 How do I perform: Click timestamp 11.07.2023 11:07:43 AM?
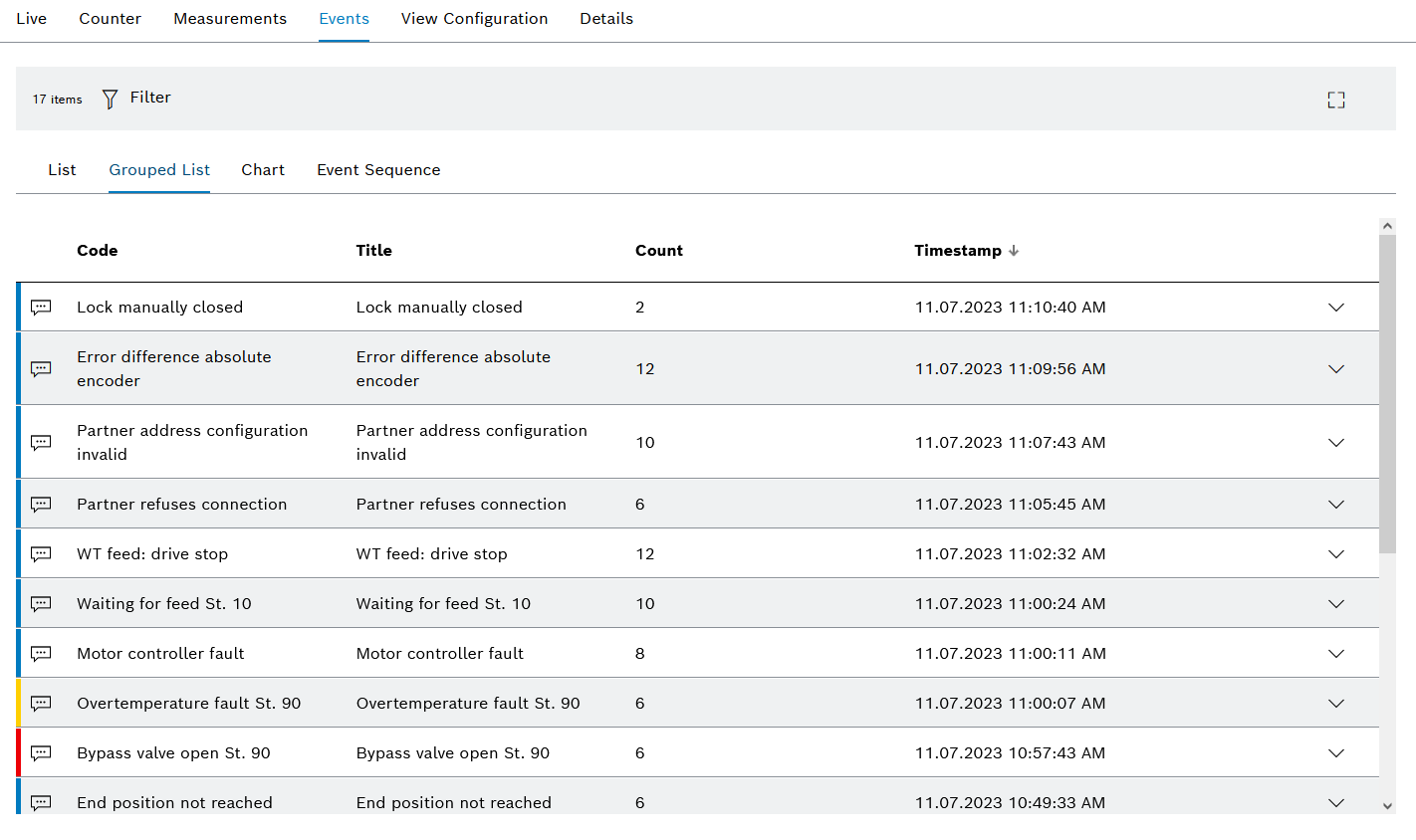click(x=1011, y=443)
